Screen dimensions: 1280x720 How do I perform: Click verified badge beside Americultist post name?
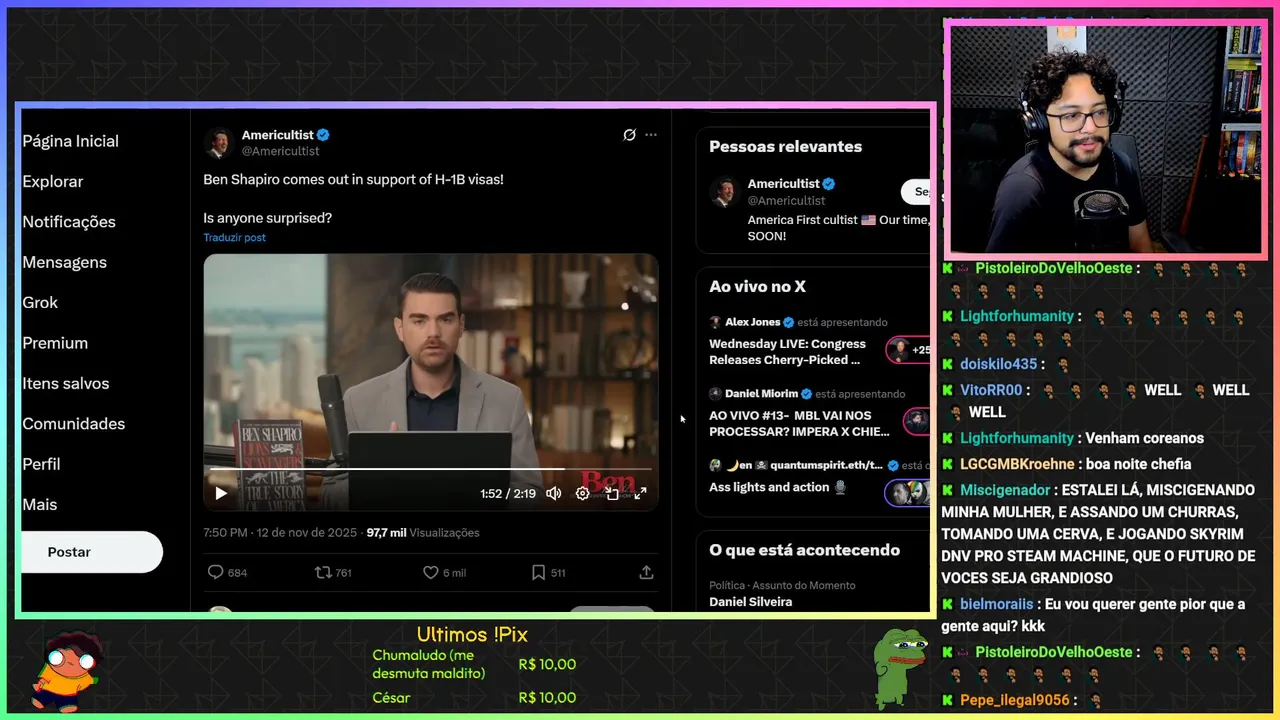(323, 135)
